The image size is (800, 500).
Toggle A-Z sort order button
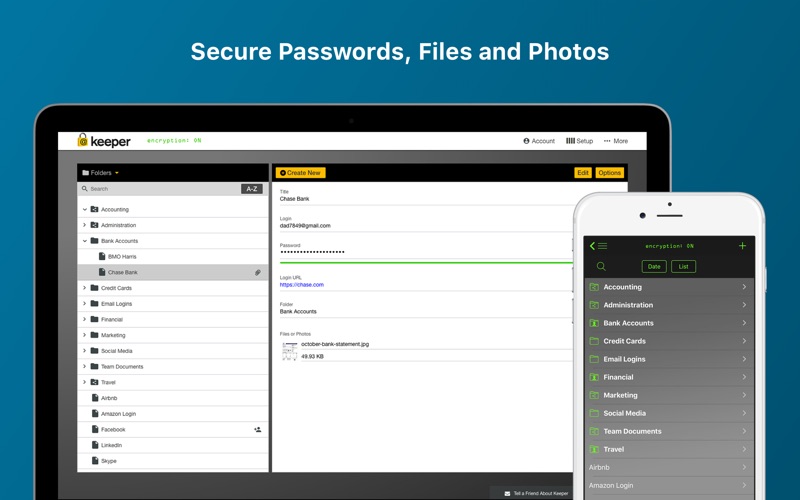252,188
